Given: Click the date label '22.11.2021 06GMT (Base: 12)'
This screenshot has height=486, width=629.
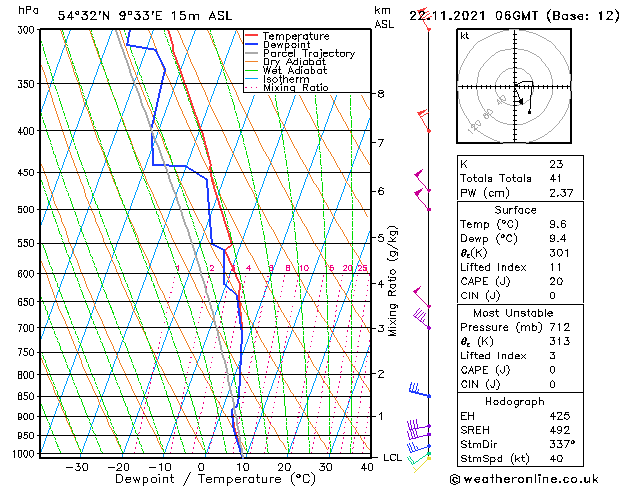Looking at the screenshot, I should click(514, 16).
